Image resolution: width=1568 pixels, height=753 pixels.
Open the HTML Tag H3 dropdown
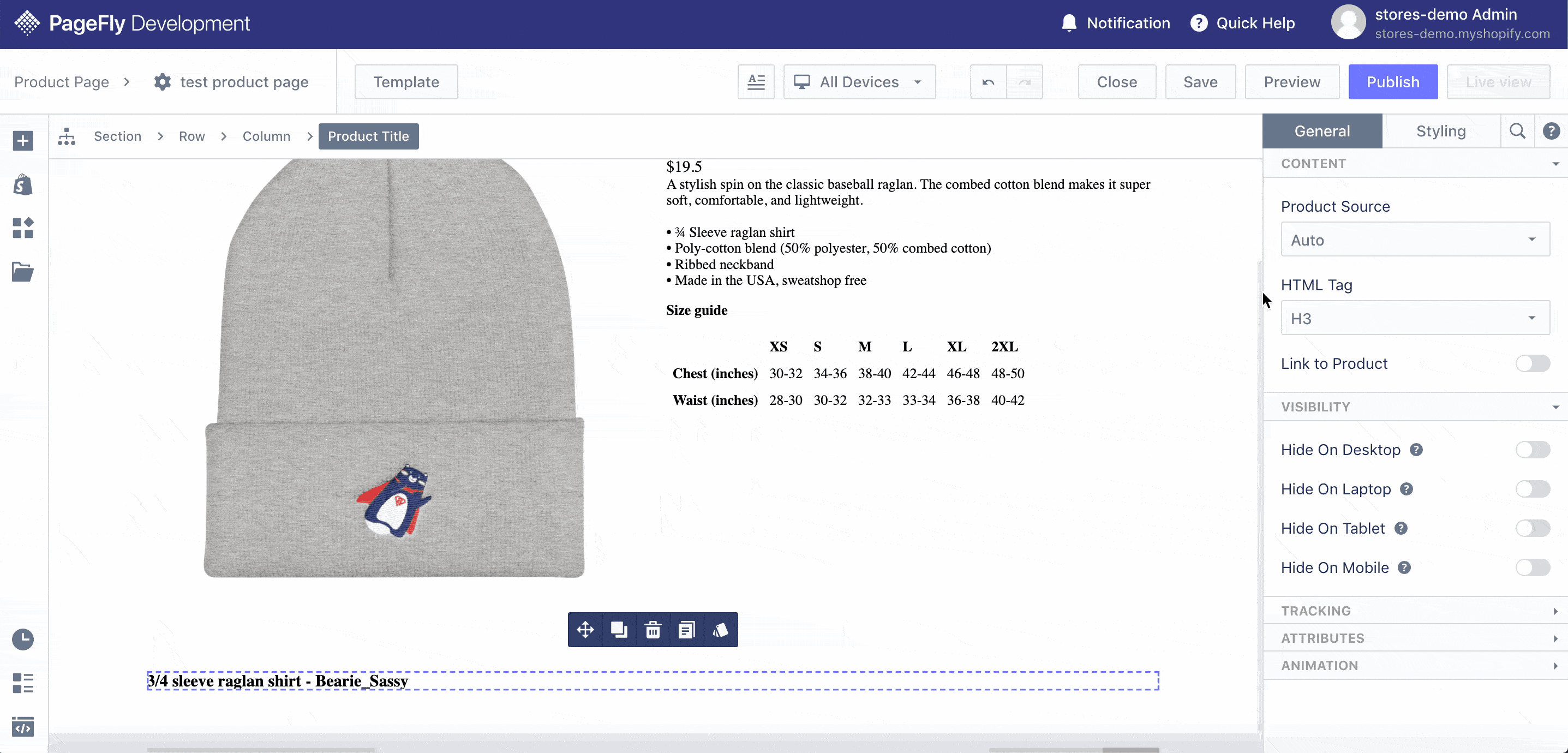(x=1415, y=318)
